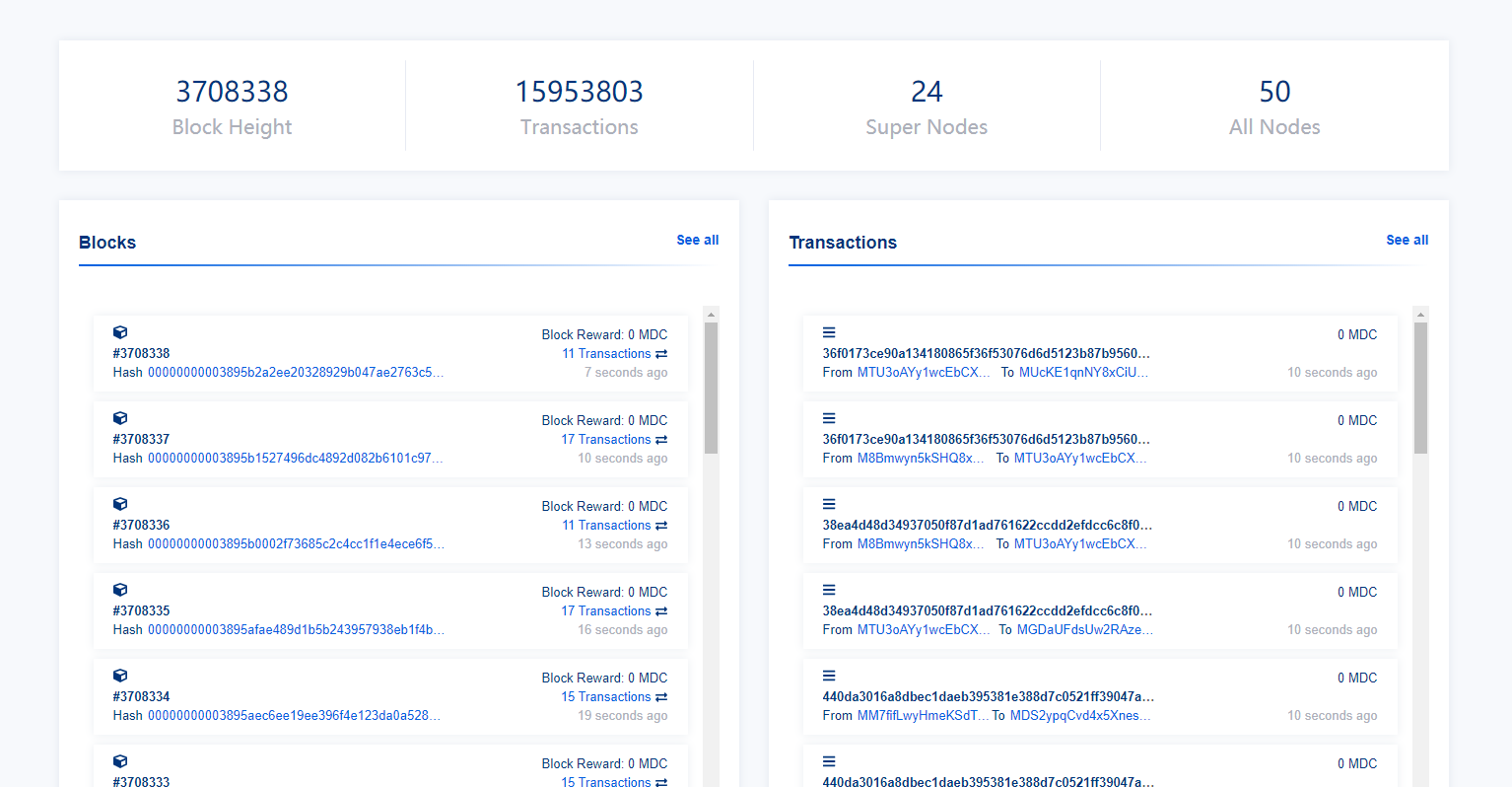The height and width of the screenshot is (787, 1512).
Task: Open recipient address MUcKE1qnNY8xCiU
Action: click(x=1082, y=373)
